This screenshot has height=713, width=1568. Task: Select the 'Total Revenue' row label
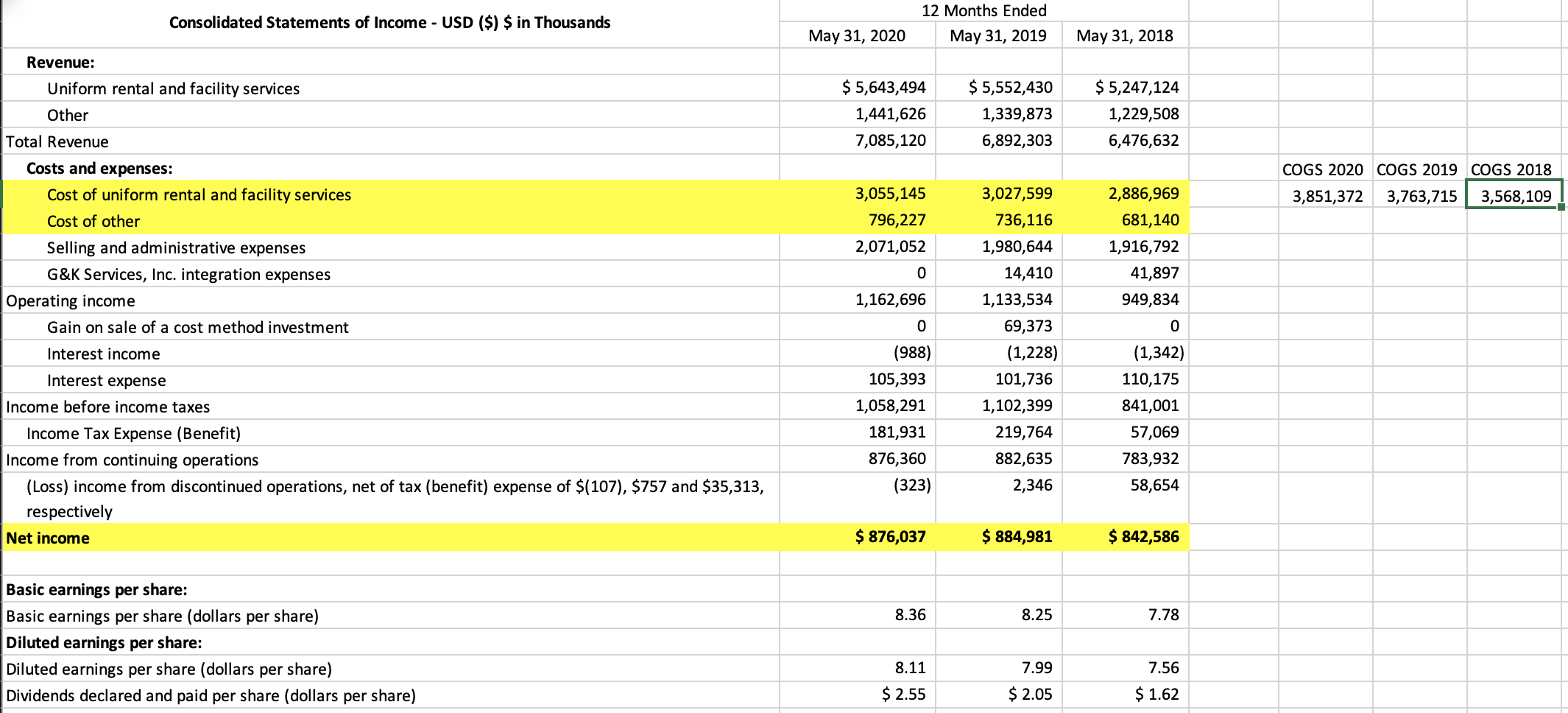click(x=57, y=141)
